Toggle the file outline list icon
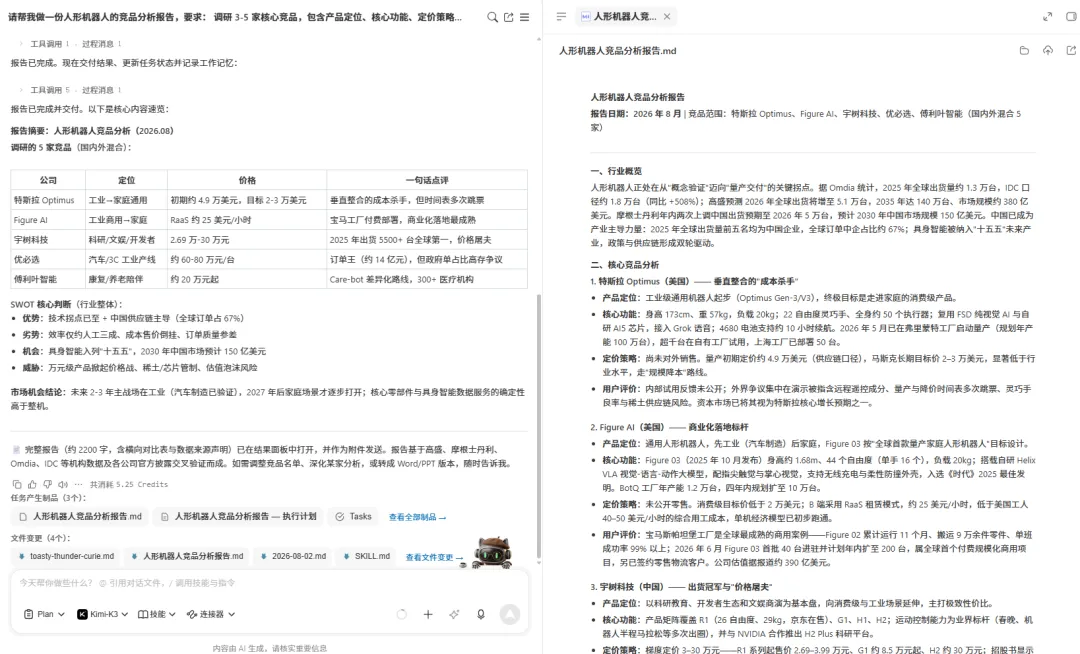Image resolution: width=1080 pixels, height=654 pixels. [561, 17]
